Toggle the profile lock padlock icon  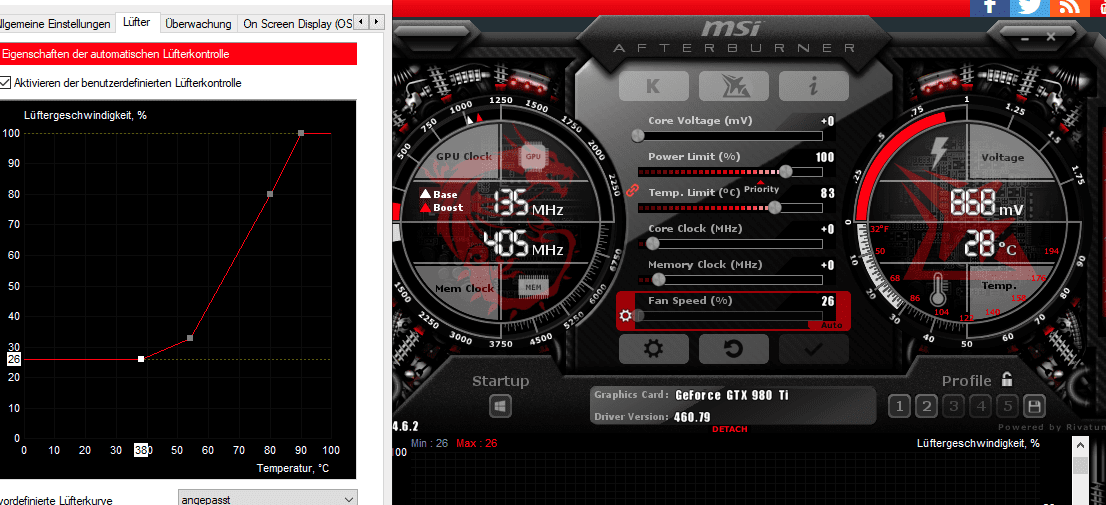point(1007,380)
